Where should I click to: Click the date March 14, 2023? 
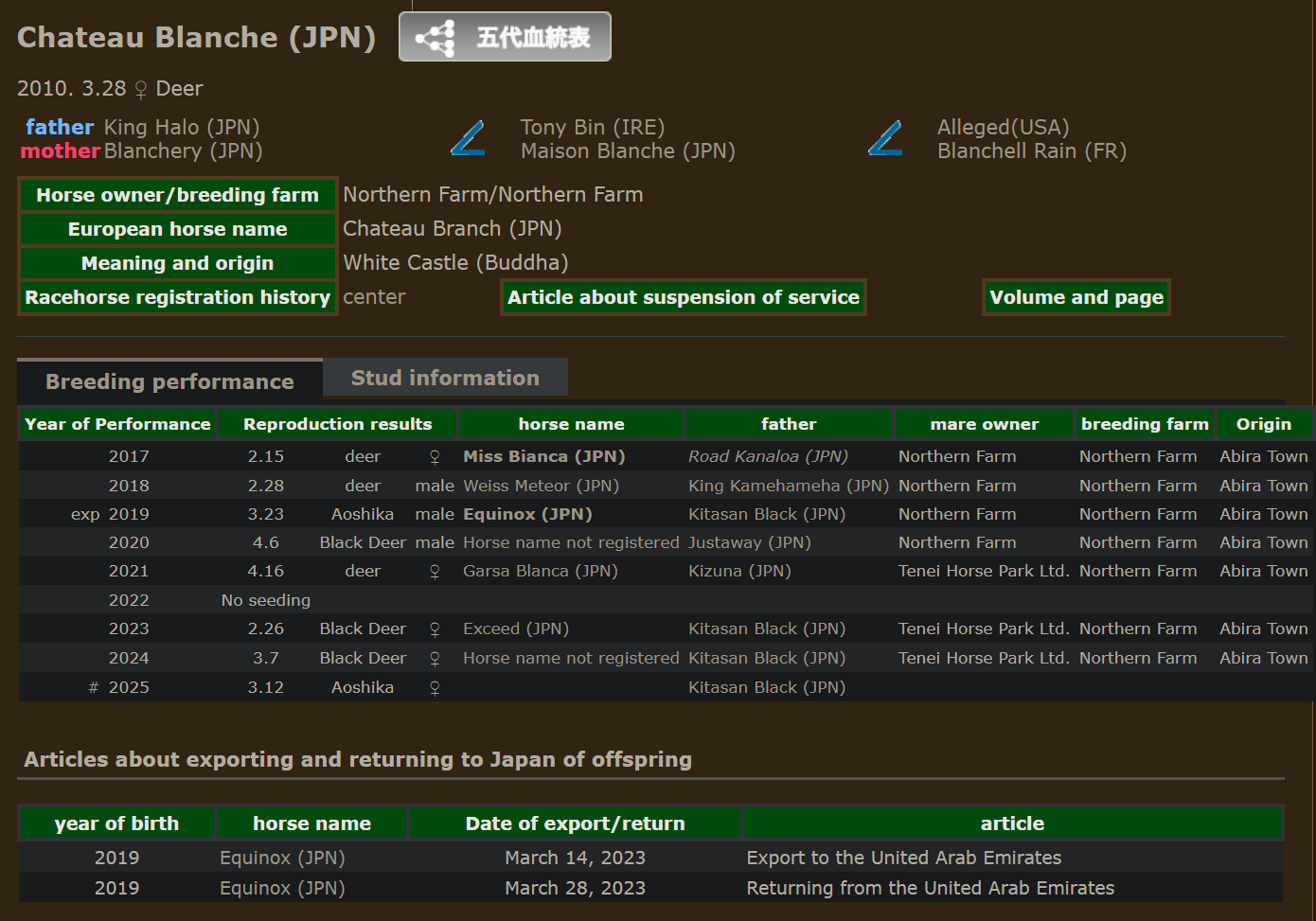(575, 858)
